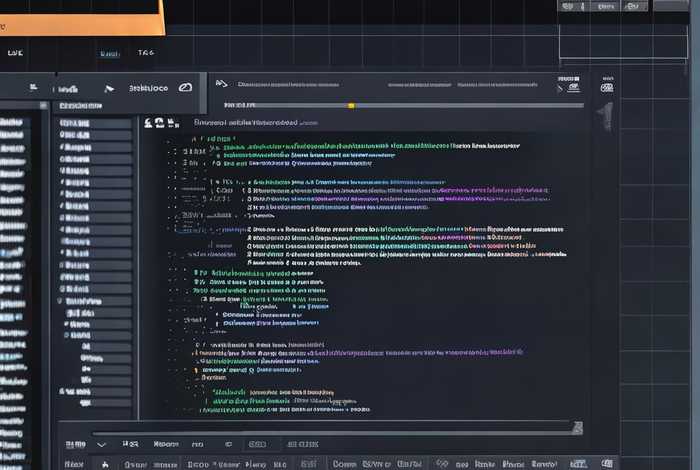The image size is (700, 470).
Task: Click the rightmost icon in the bottom status bar
Action: [x=607, y=464]
